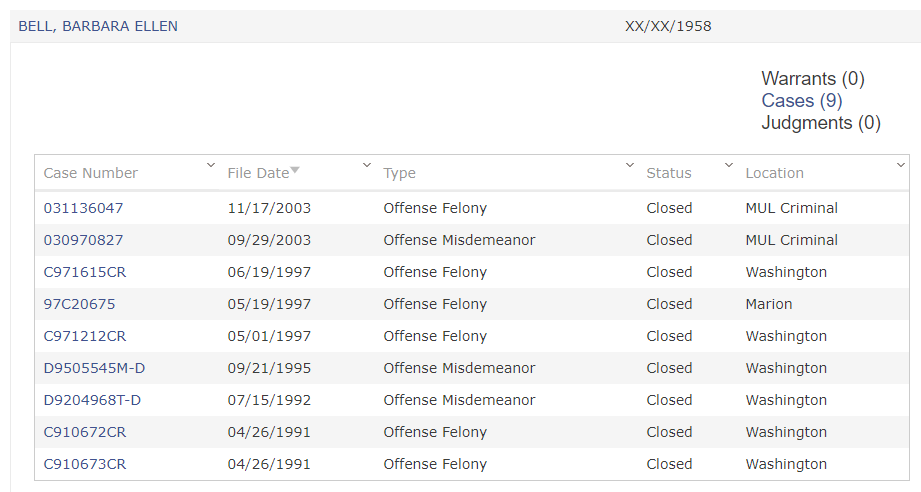Open case C910673CR
Viewport: 921px width, 492px height.
pos(85,464)
